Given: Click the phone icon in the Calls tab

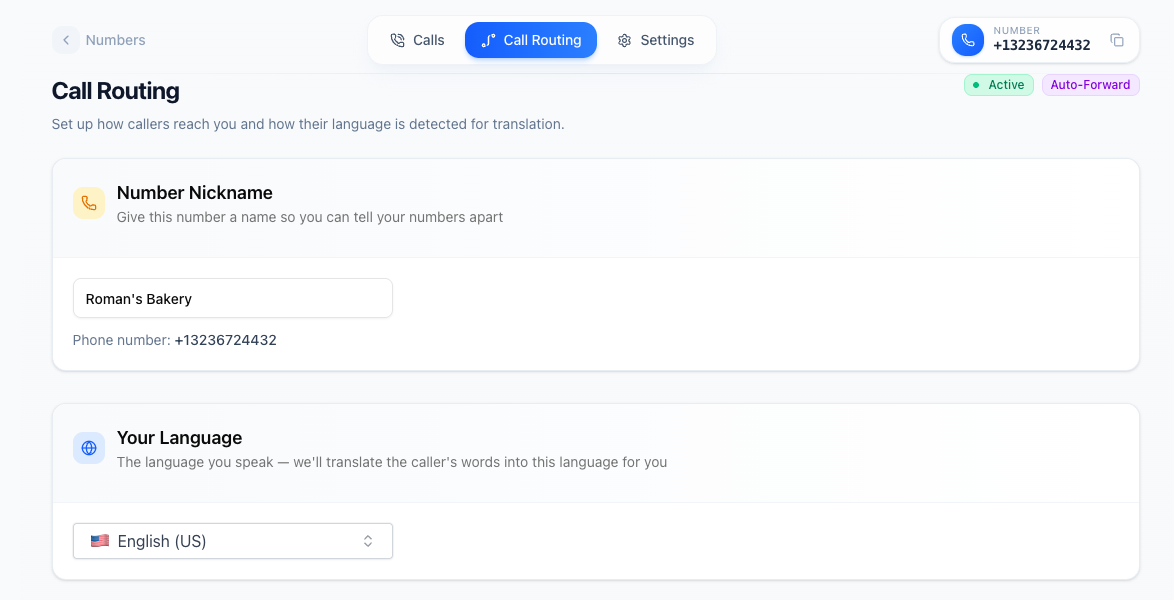Looking at the screenshot, I should [x=398, y=40].
